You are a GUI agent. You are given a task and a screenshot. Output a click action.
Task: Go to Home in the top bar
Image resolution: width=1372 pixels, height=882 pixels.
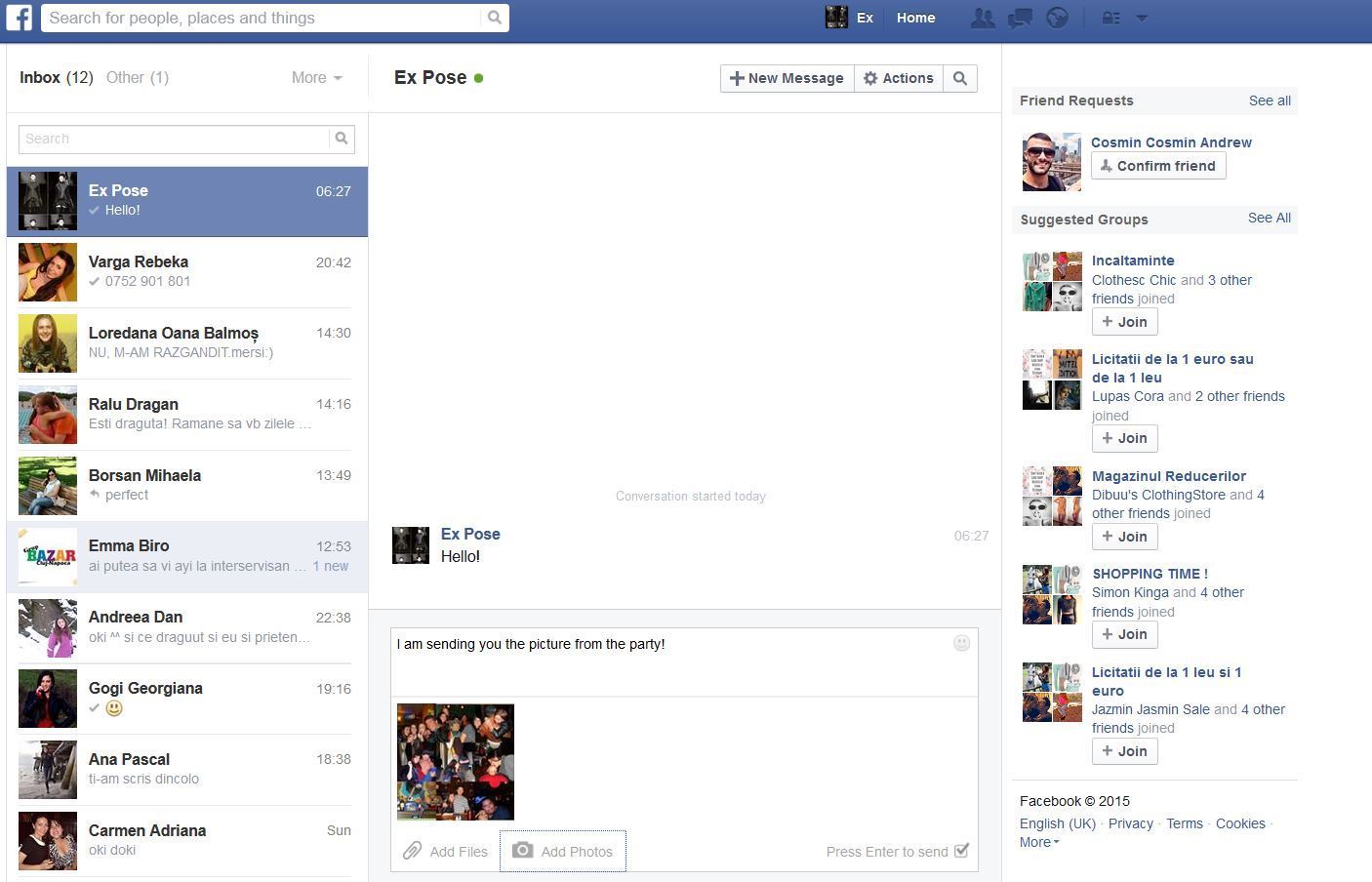(x=915, y=18)
